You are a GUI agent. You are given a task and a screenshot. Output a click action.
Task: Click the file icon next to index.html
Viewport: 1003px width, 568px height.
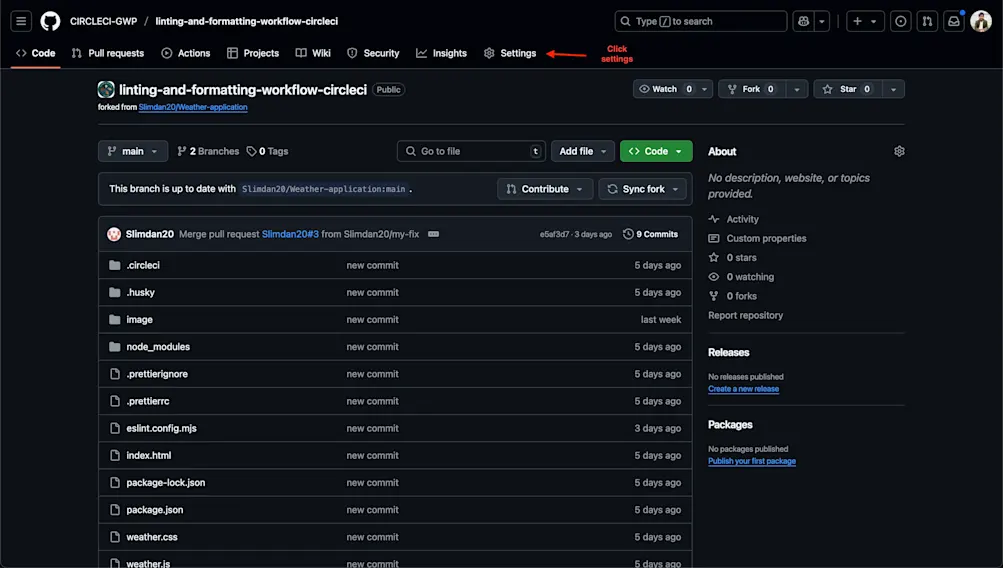point(115,455)
